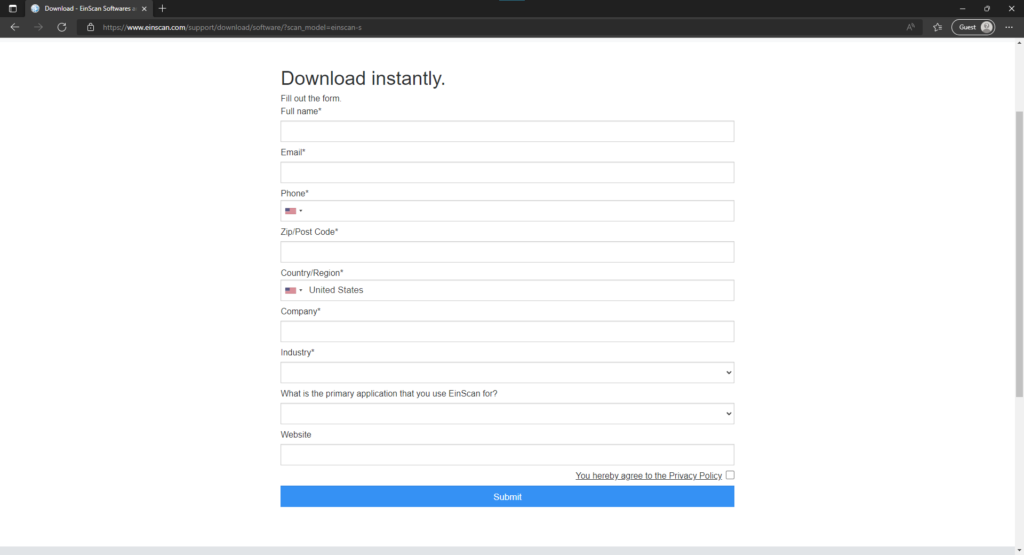Focus the Full name field
Image resolution: width=1024 pixels, height=555 pixels.
pyautogui.click(x=507, y=131)
